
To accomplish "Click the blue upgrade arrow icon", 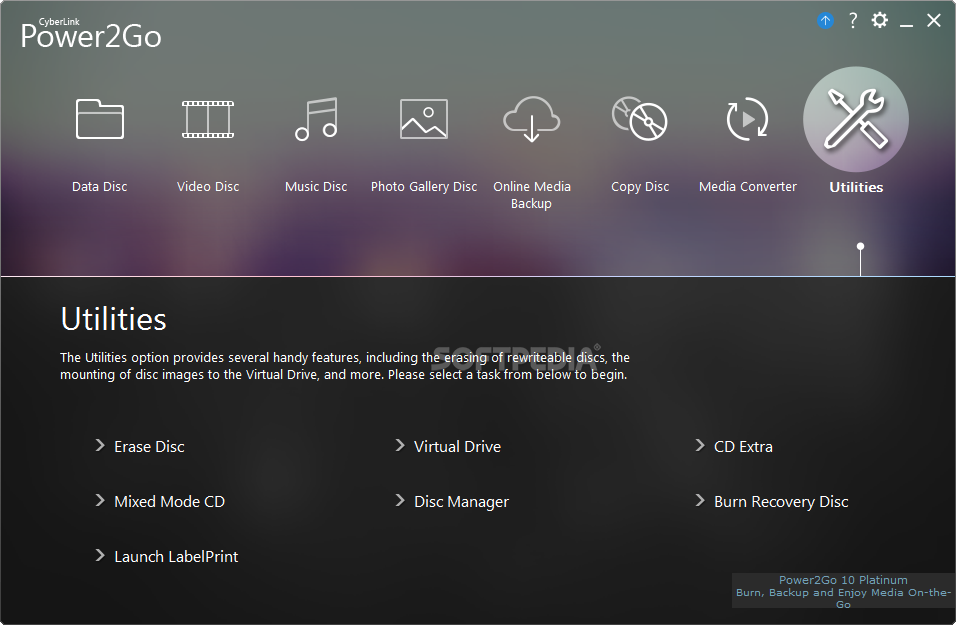I will pos(826,21).
